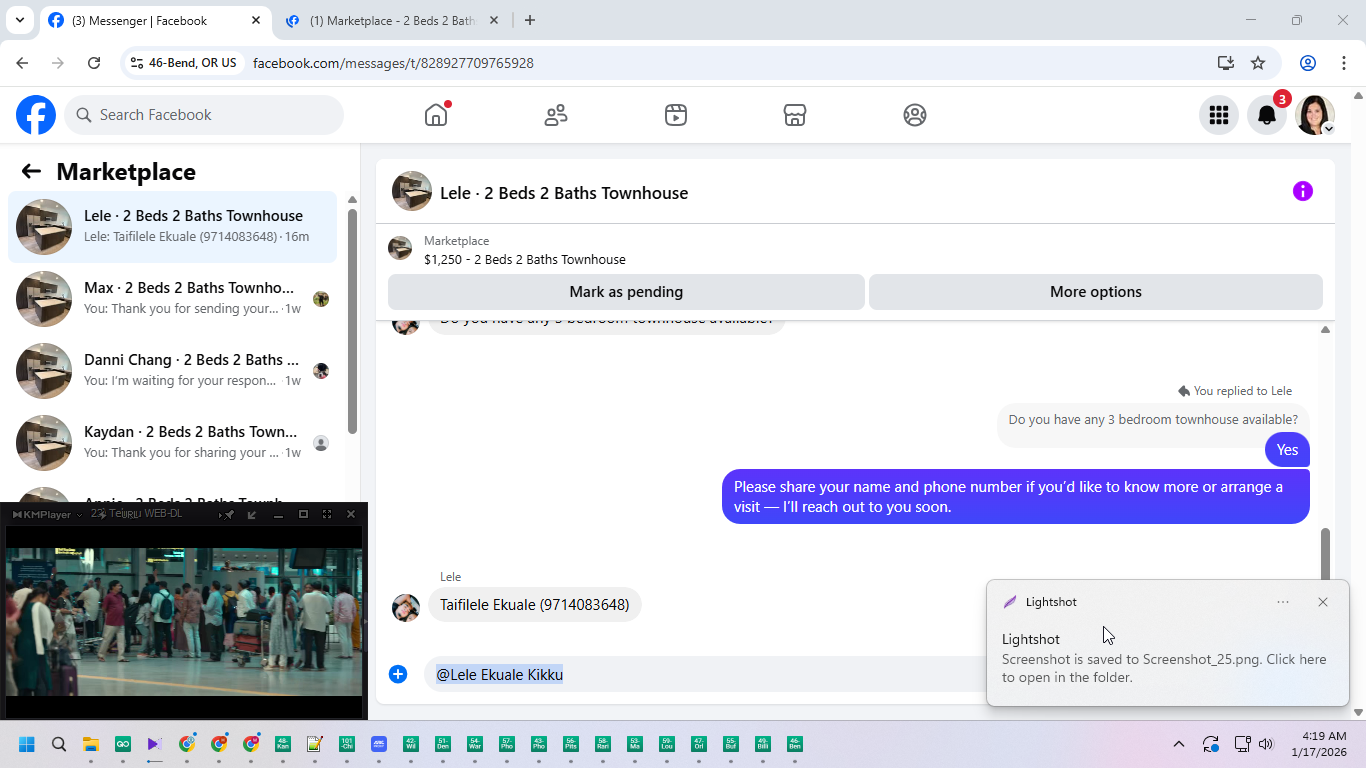1366x768 pixels.
Task: Click the browser Back arrow
Action: (x=22, y=63)
